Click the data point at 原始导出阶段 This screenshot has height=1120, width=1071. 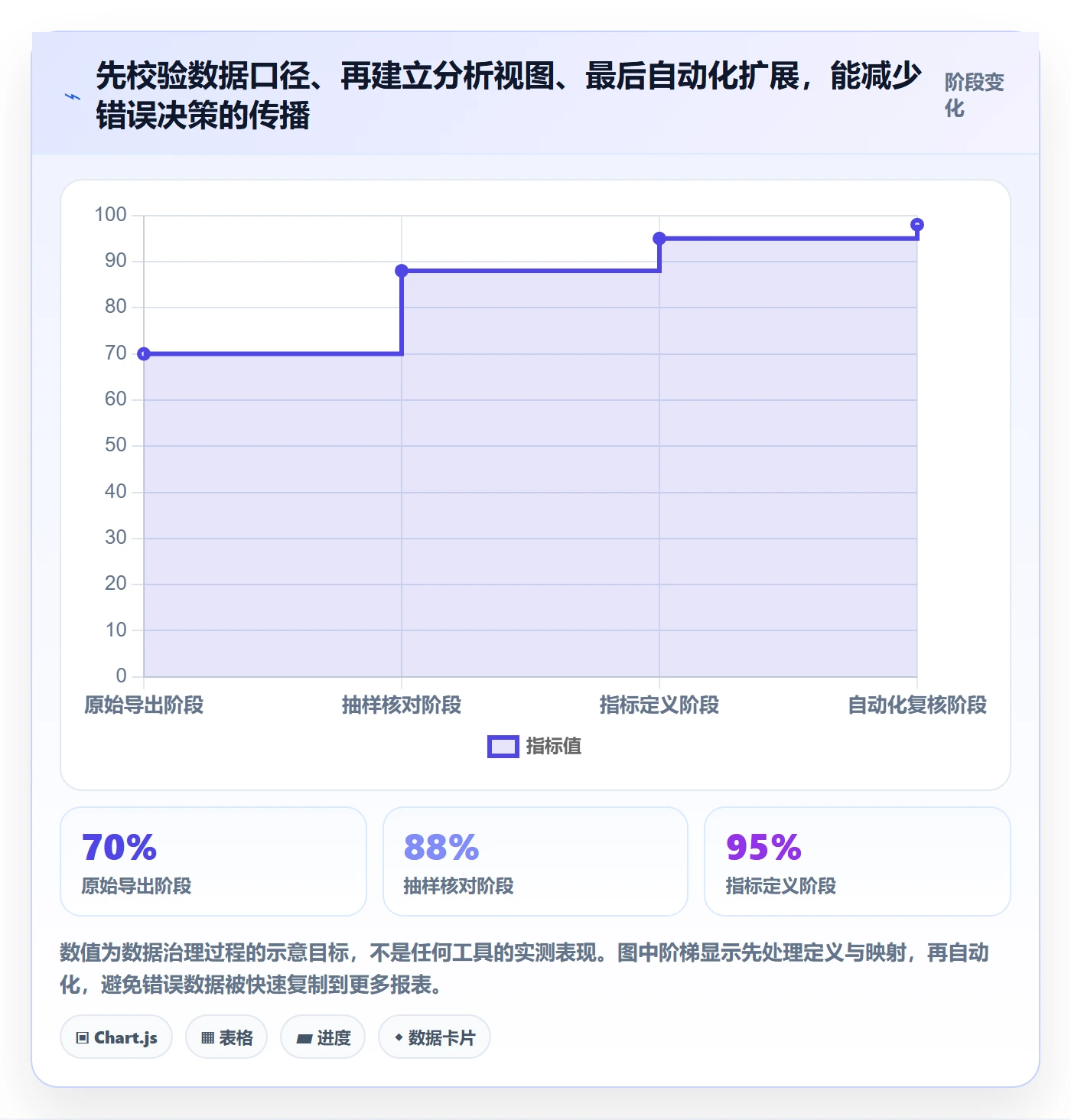pyautogui.click(x=144, y=353)
